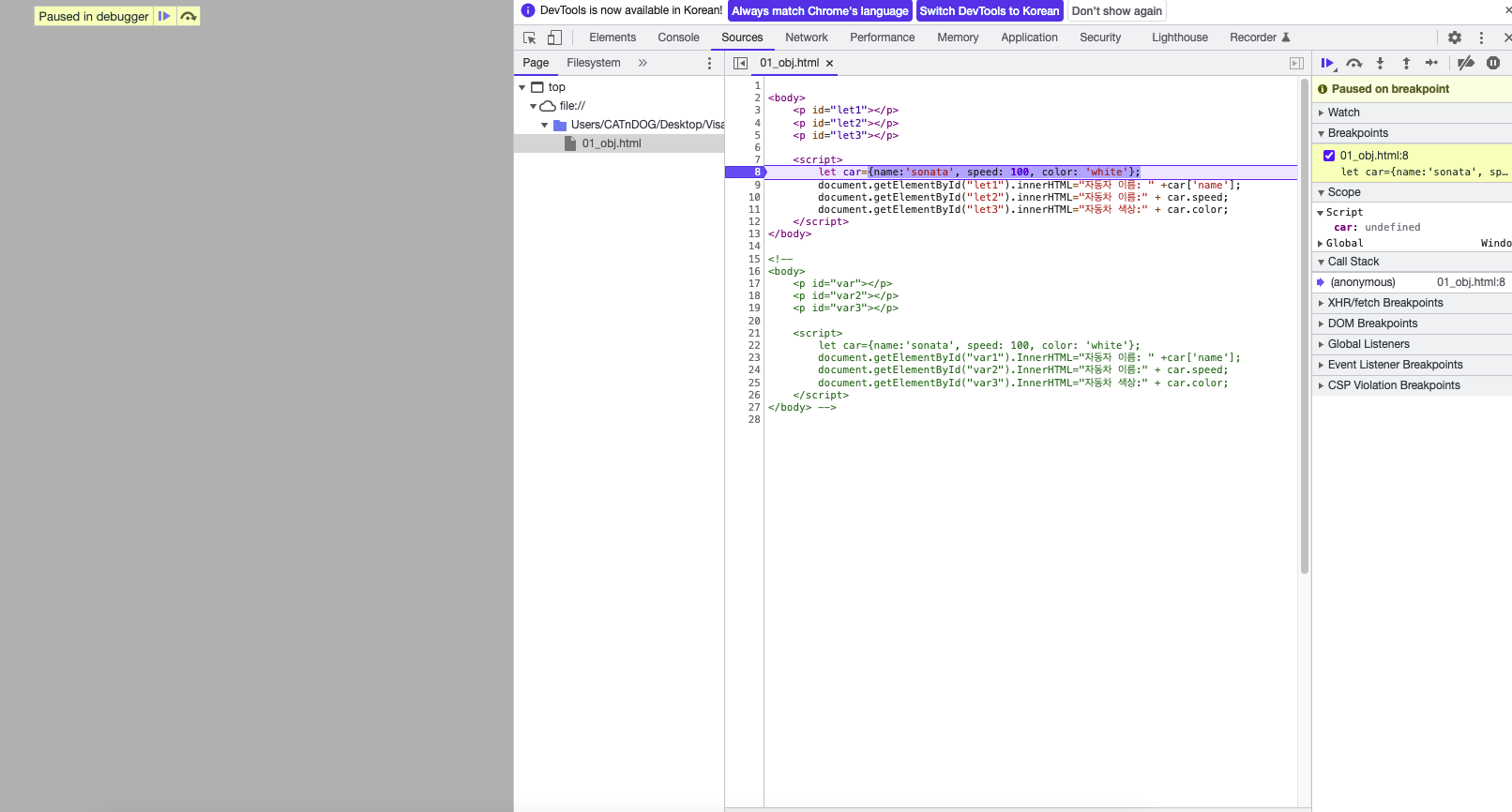Screen dimensions: 1512x812
Task: Click Always match Chrome's language button
Action: coord(820,11)
